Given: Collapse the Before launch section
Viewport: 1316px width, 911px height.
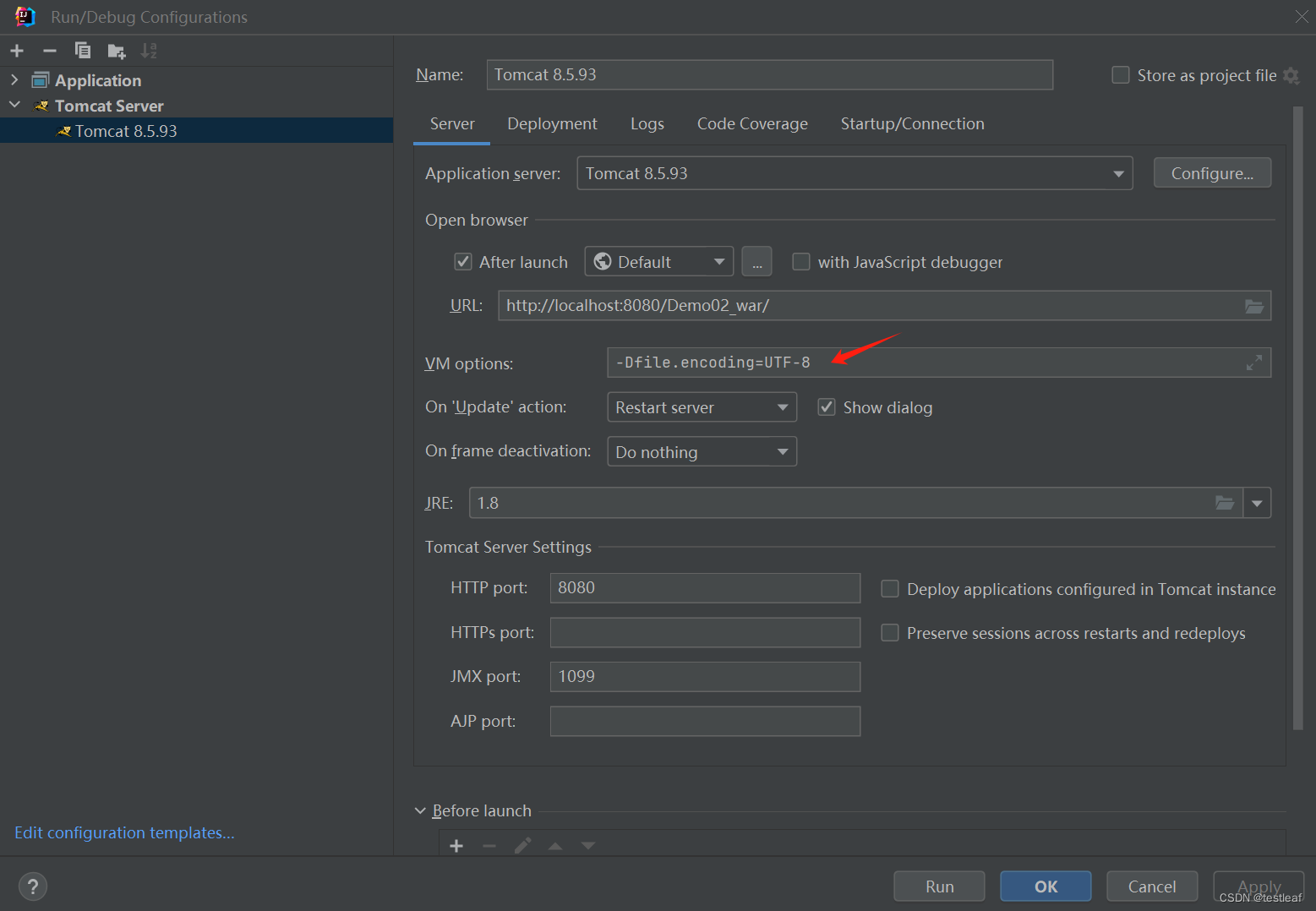Looking at the screenshot, I should 420,810.
